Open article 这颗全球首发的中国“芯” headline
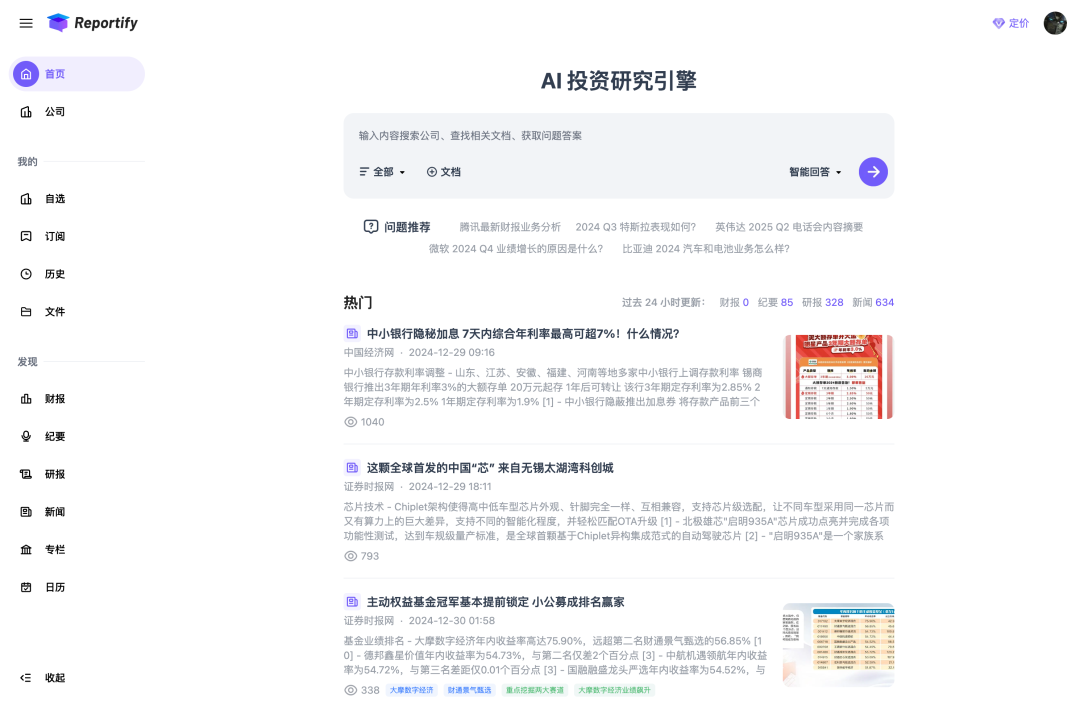The height and width of the screenshot is (701, 1080). pyautogui.click(x=490, y=468)
